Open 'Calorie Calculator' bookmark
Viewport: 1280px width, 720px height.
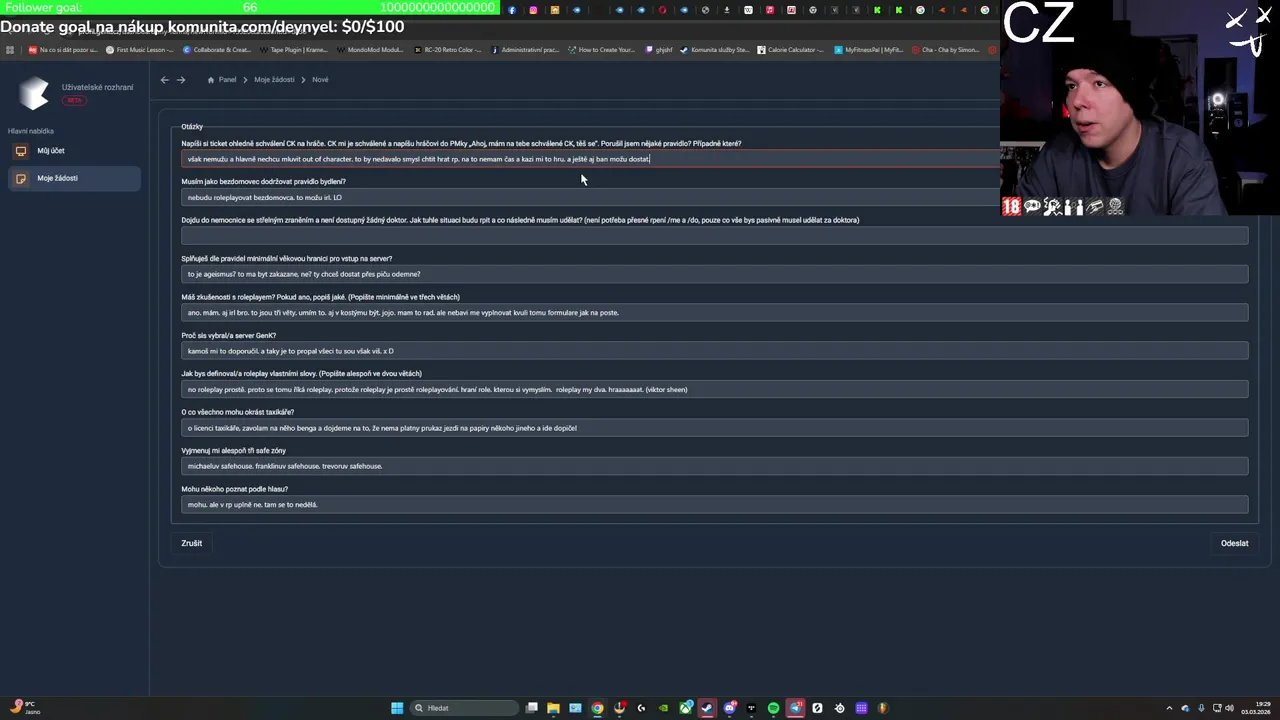[x=790, y=50]
